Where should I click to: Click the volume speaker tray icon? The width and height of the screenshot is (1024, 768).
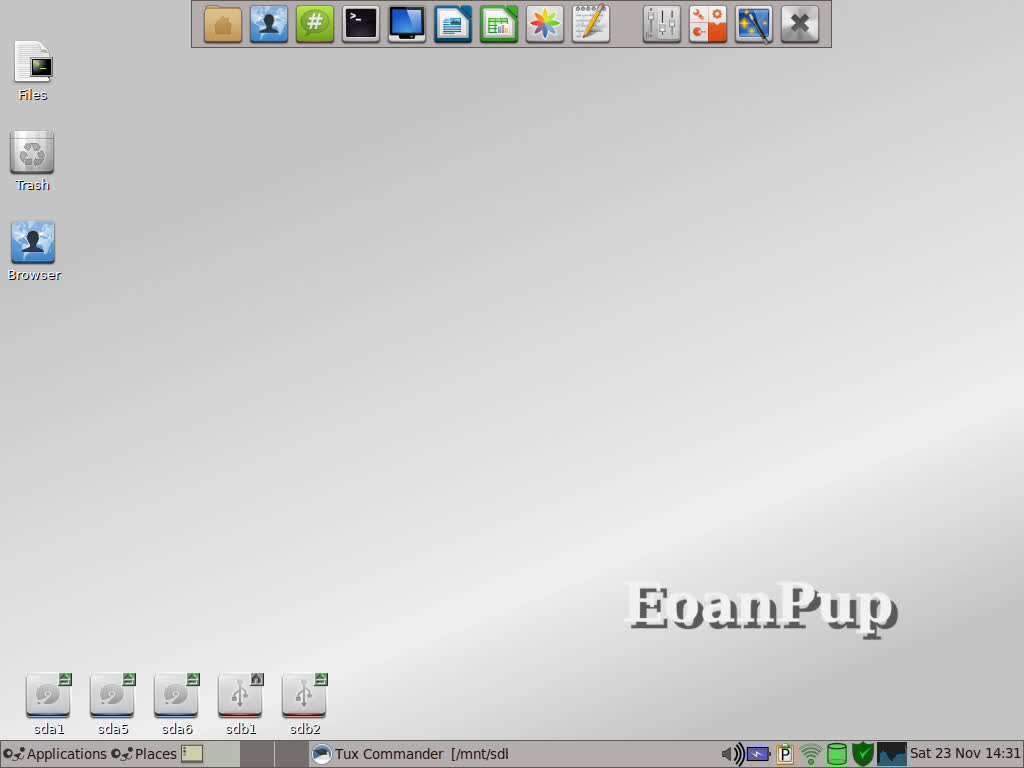(733, 754)
